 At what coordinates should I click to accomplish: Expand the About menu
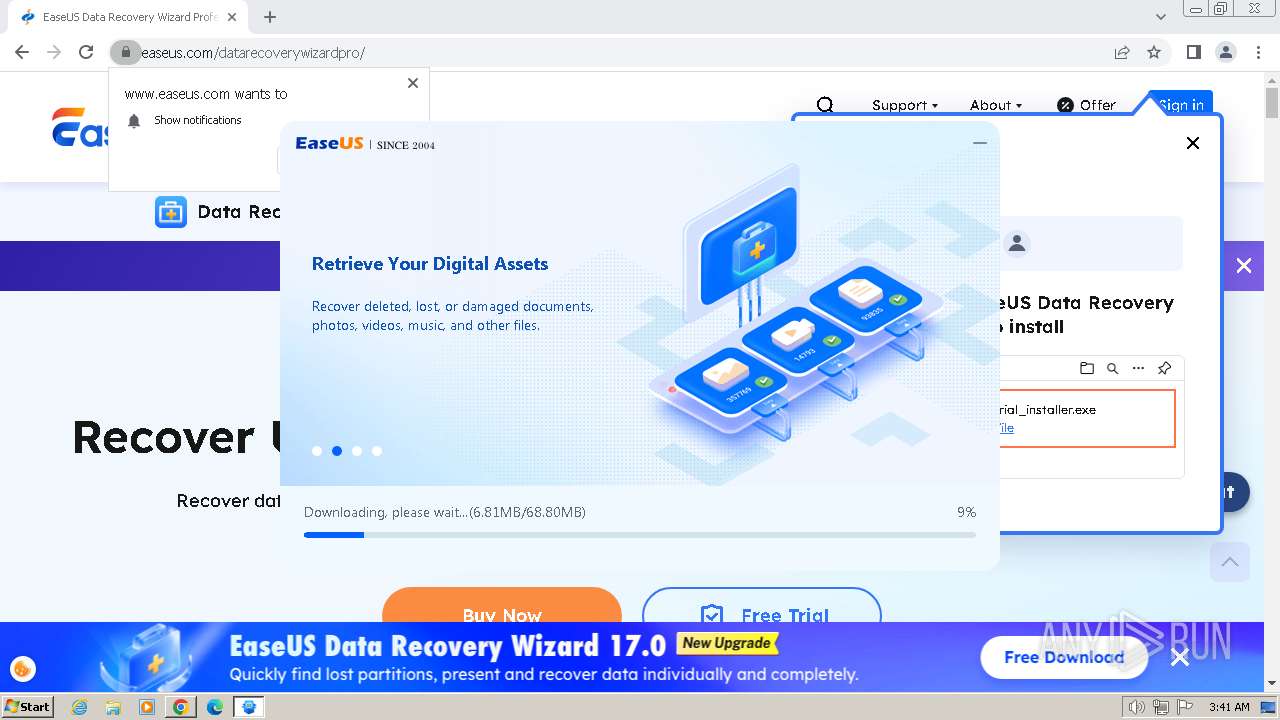coord(995,105)
